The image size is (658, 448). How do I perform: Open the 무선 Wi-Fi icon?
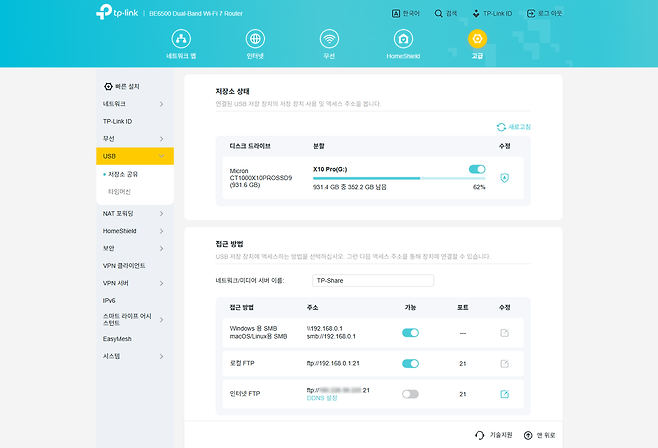(329, 39)
